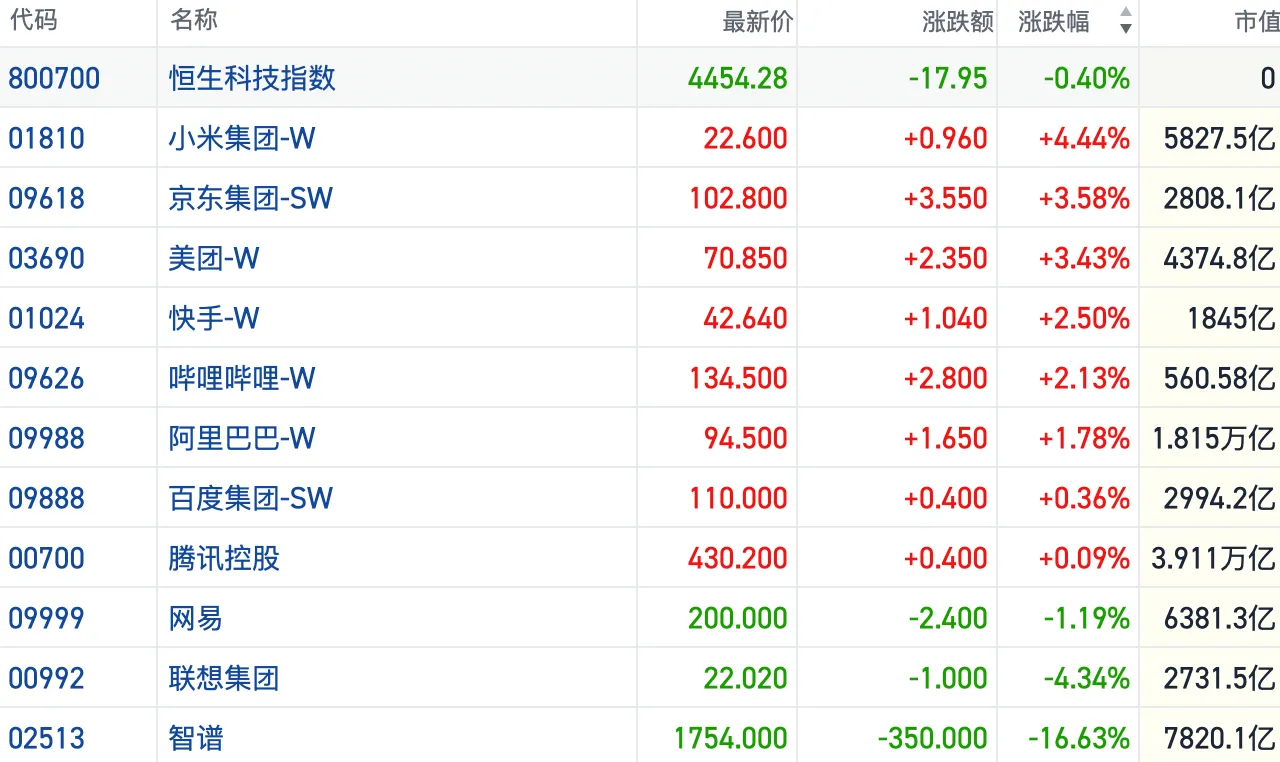Sort by 市值 column header
This screenshot has width=1280, height=762.
pos(1256,21)
